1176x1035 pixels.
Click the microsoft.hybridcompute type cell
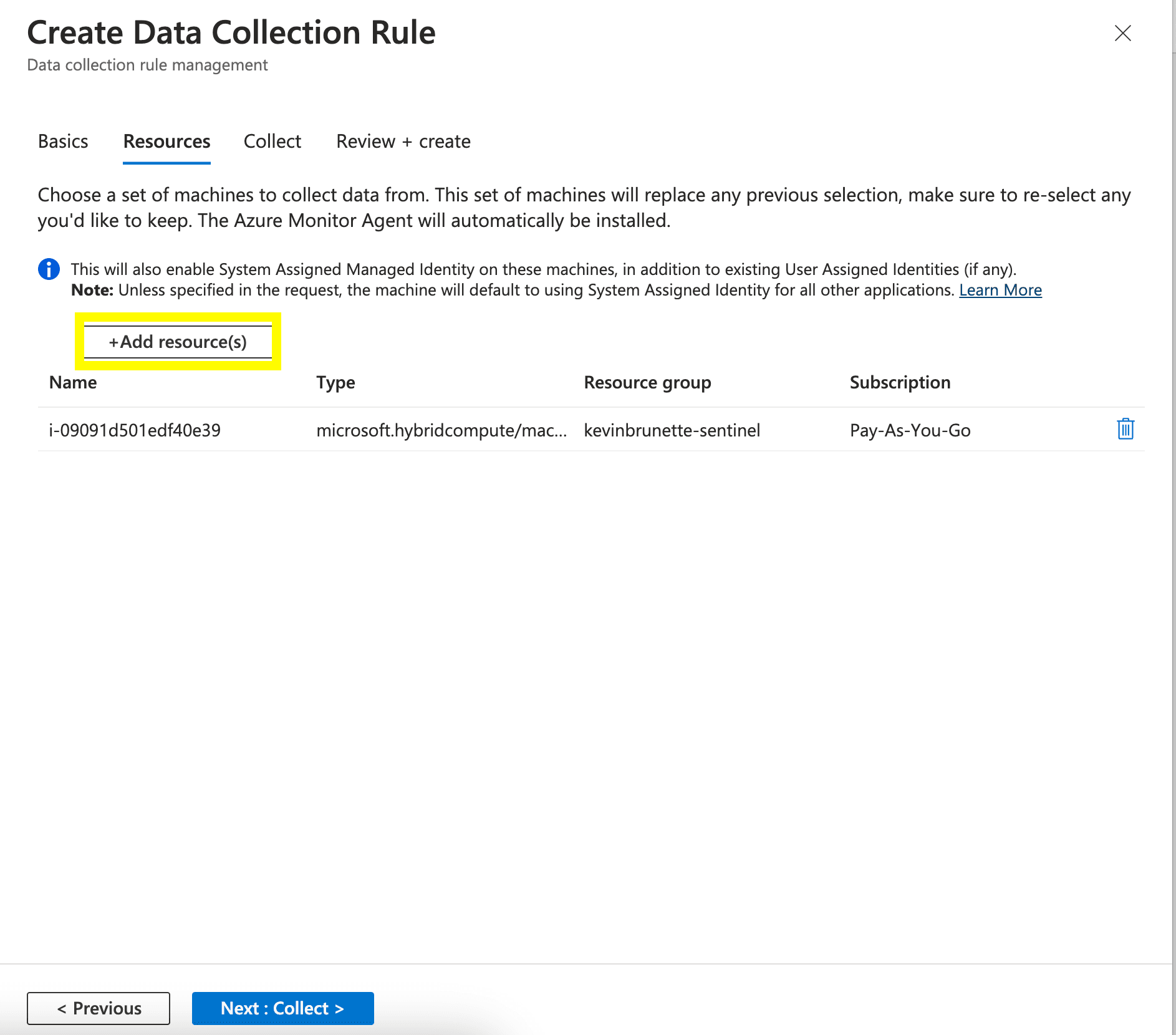click(x=441, y=430)
